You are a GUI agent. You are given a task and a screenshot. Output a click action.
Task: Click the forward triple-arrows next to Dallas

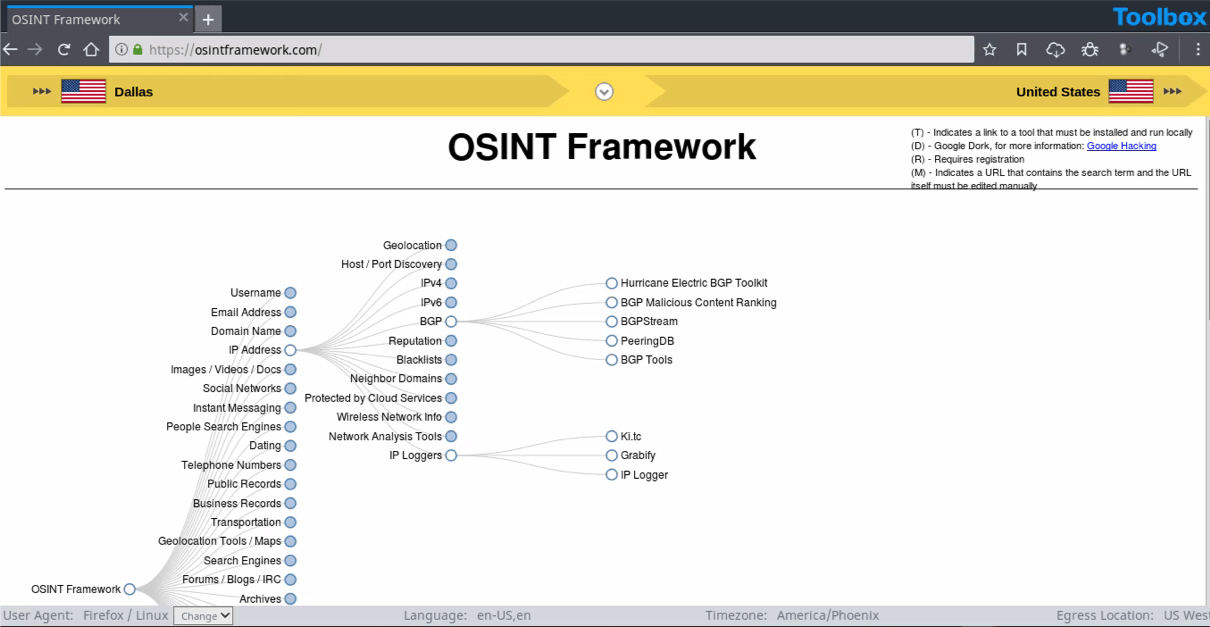coord(41,91)
